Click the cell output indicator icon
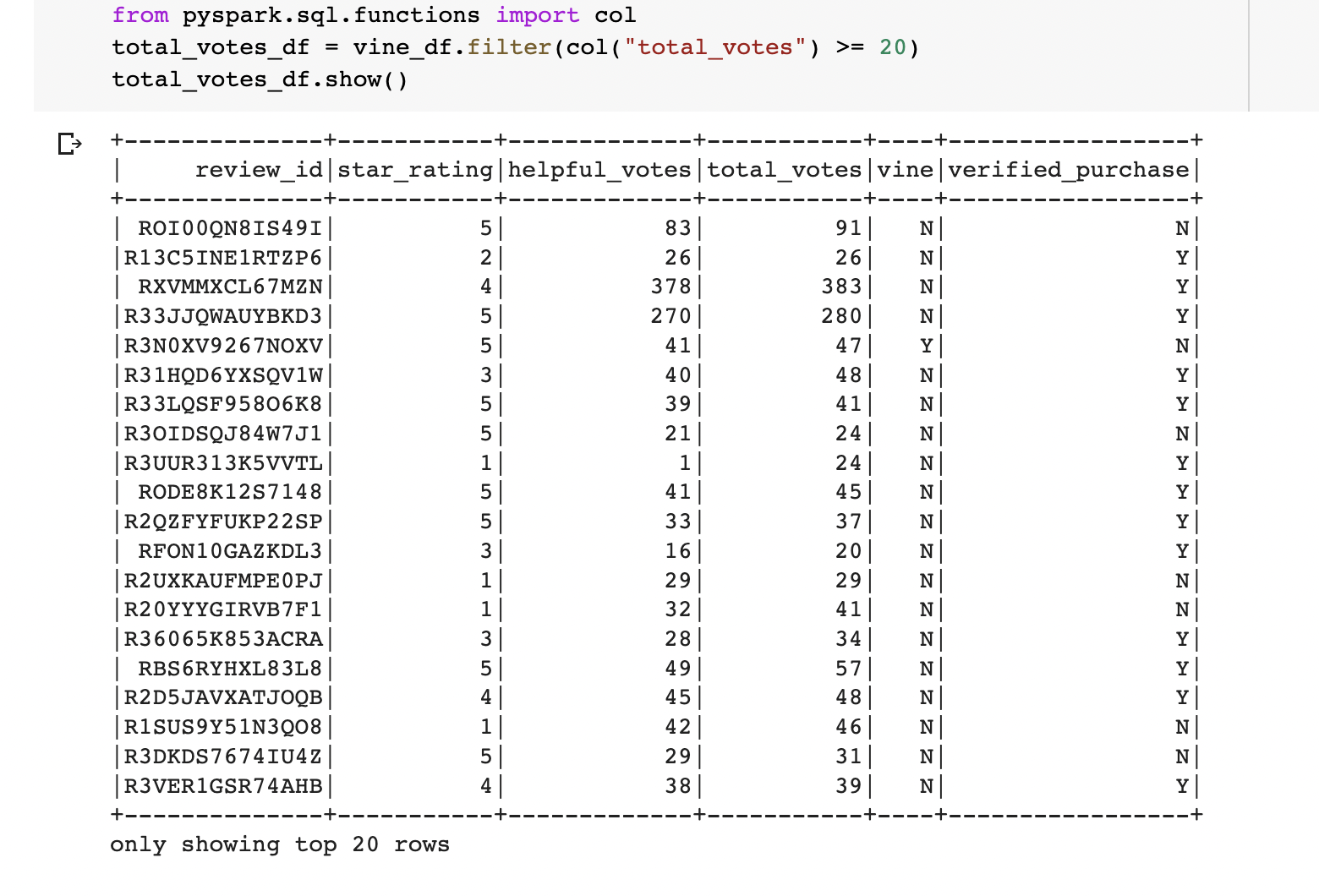This screenshot has width=1319, height=896. pos(68,145)
